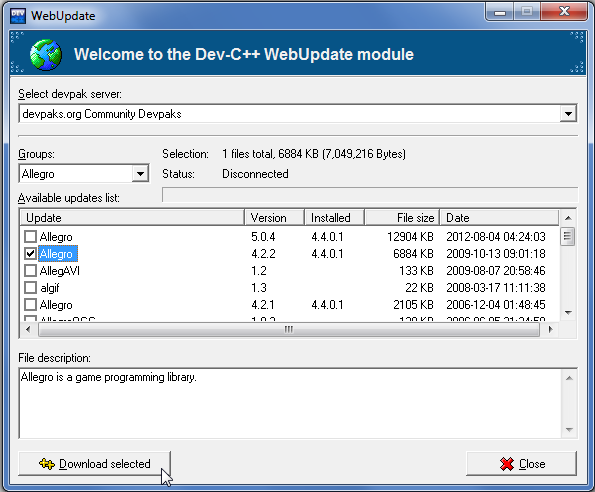Sort by the Installed column header
This screenshot has height=492, width=595.
pos(334,218)
